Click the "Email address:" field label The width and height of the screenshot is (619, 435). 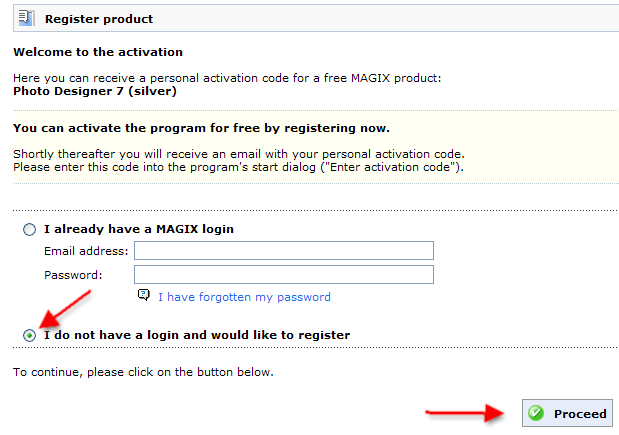[86, 251]
